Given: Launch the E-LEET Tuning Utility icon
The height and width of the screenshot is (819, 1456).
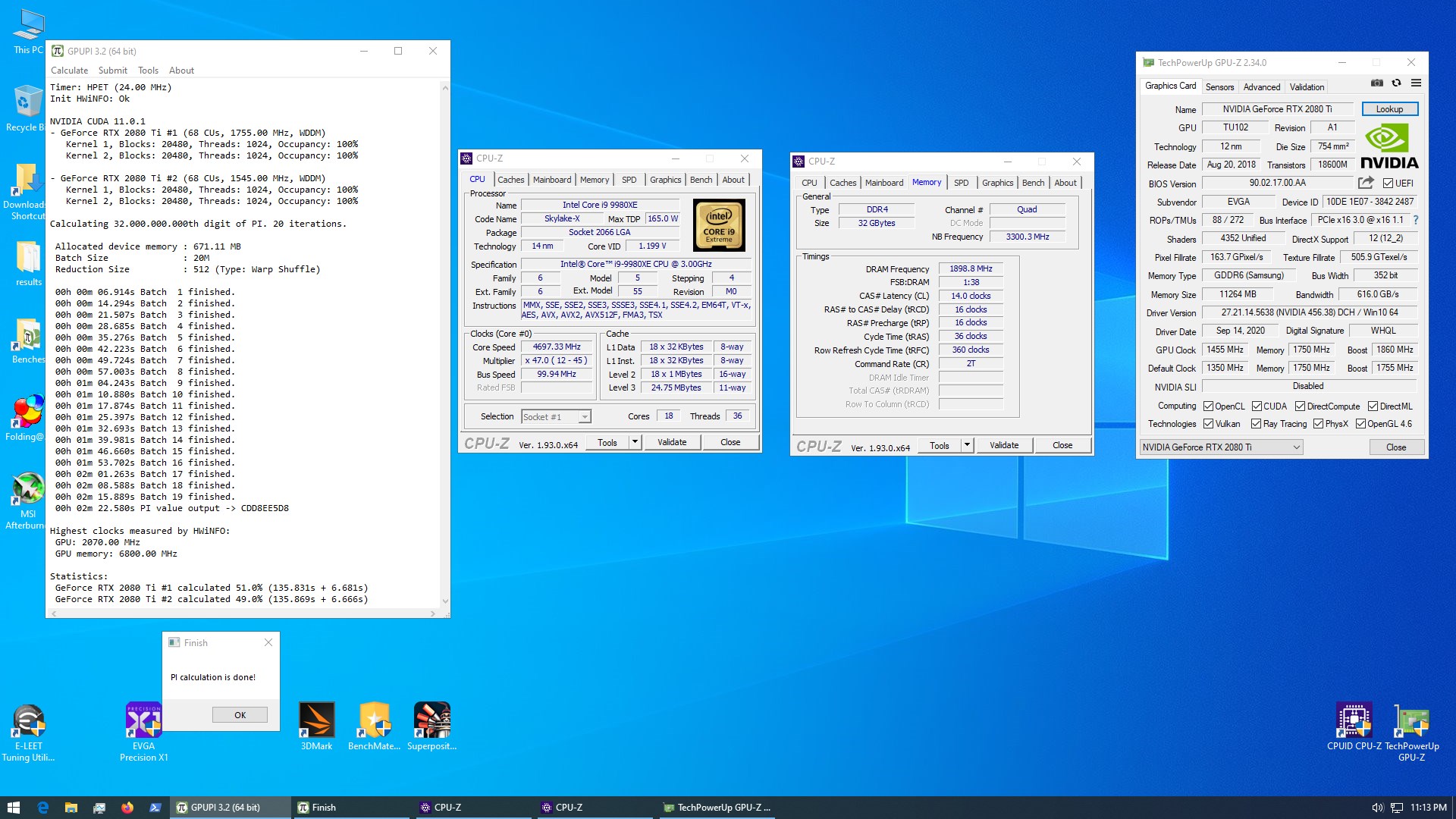Looking at the screenshot, I should point(28,732).
